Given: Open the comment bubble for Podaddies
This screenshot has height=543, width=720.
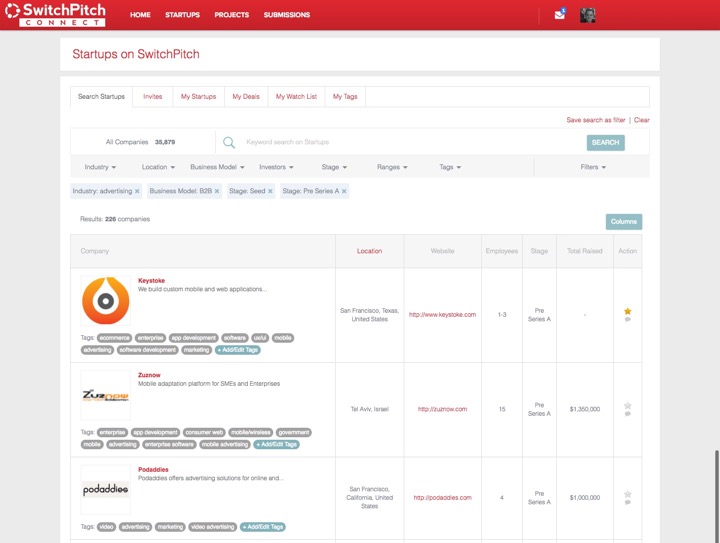Looking at the screenshot, I should 628,502.
